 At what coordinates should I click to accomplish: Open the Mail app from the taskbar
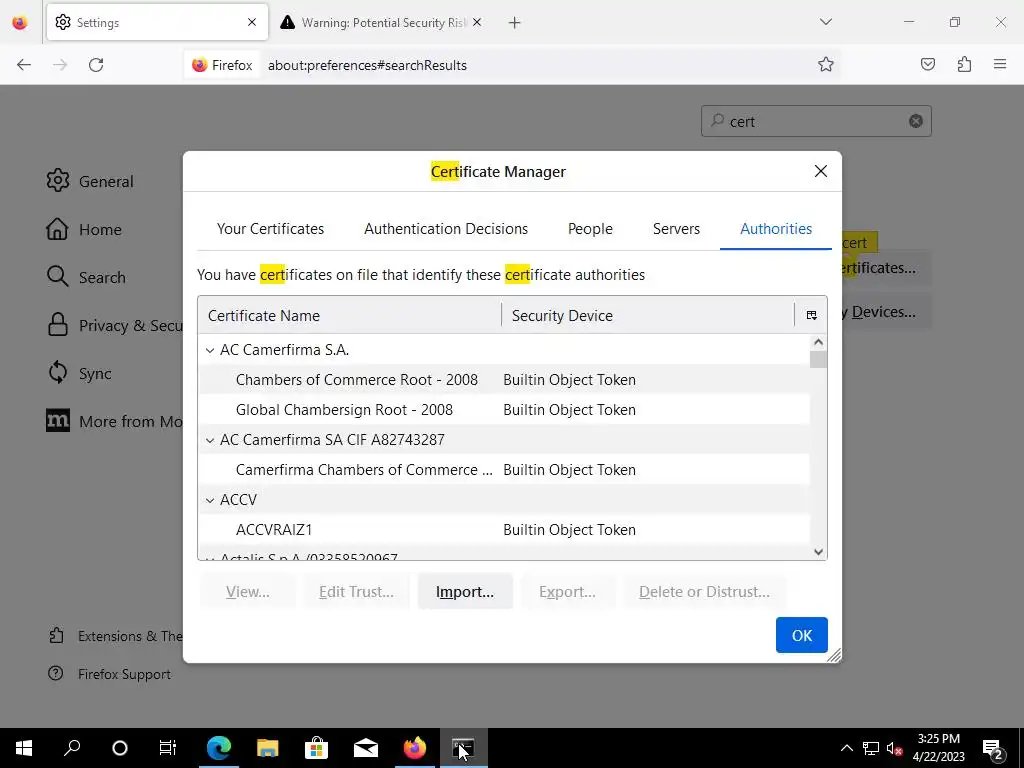tap(366, 748)
